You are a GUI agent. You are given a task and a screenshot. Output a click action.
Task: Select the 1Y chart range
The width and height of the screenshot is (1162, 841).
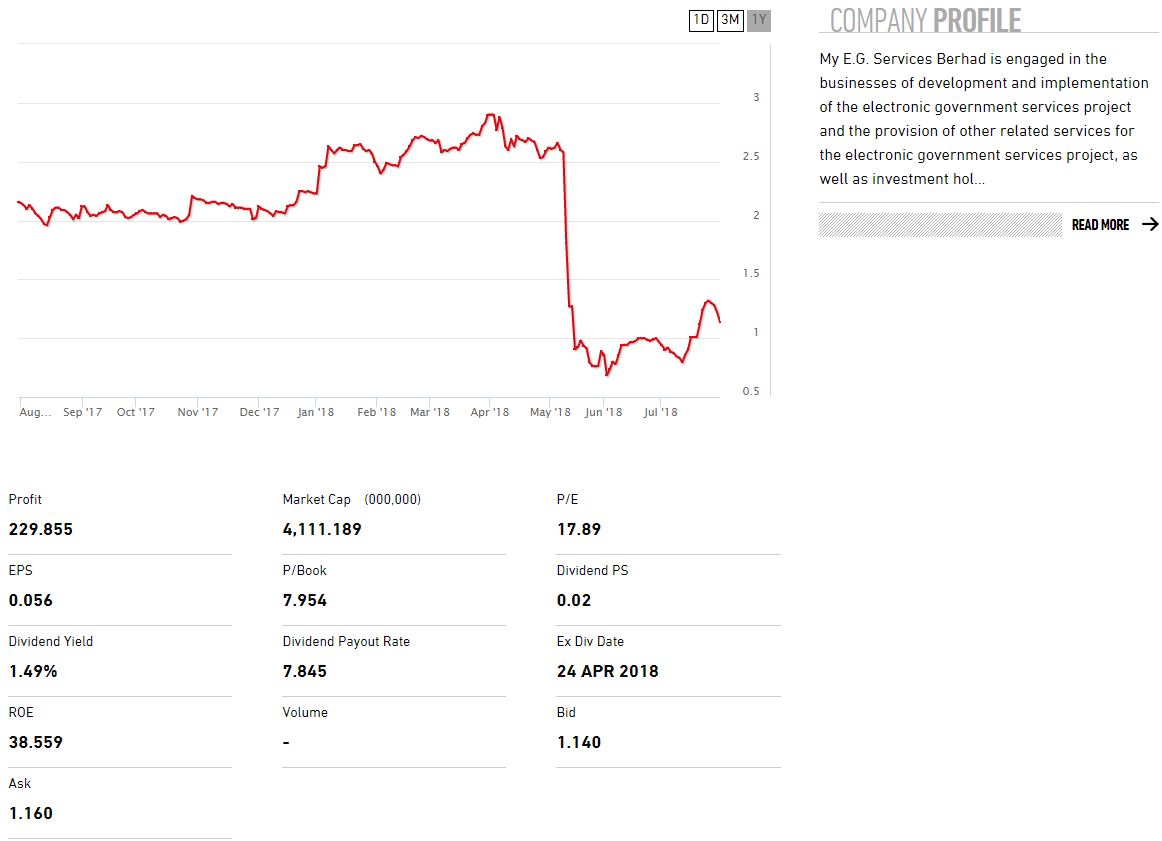(x=759, y=20)
